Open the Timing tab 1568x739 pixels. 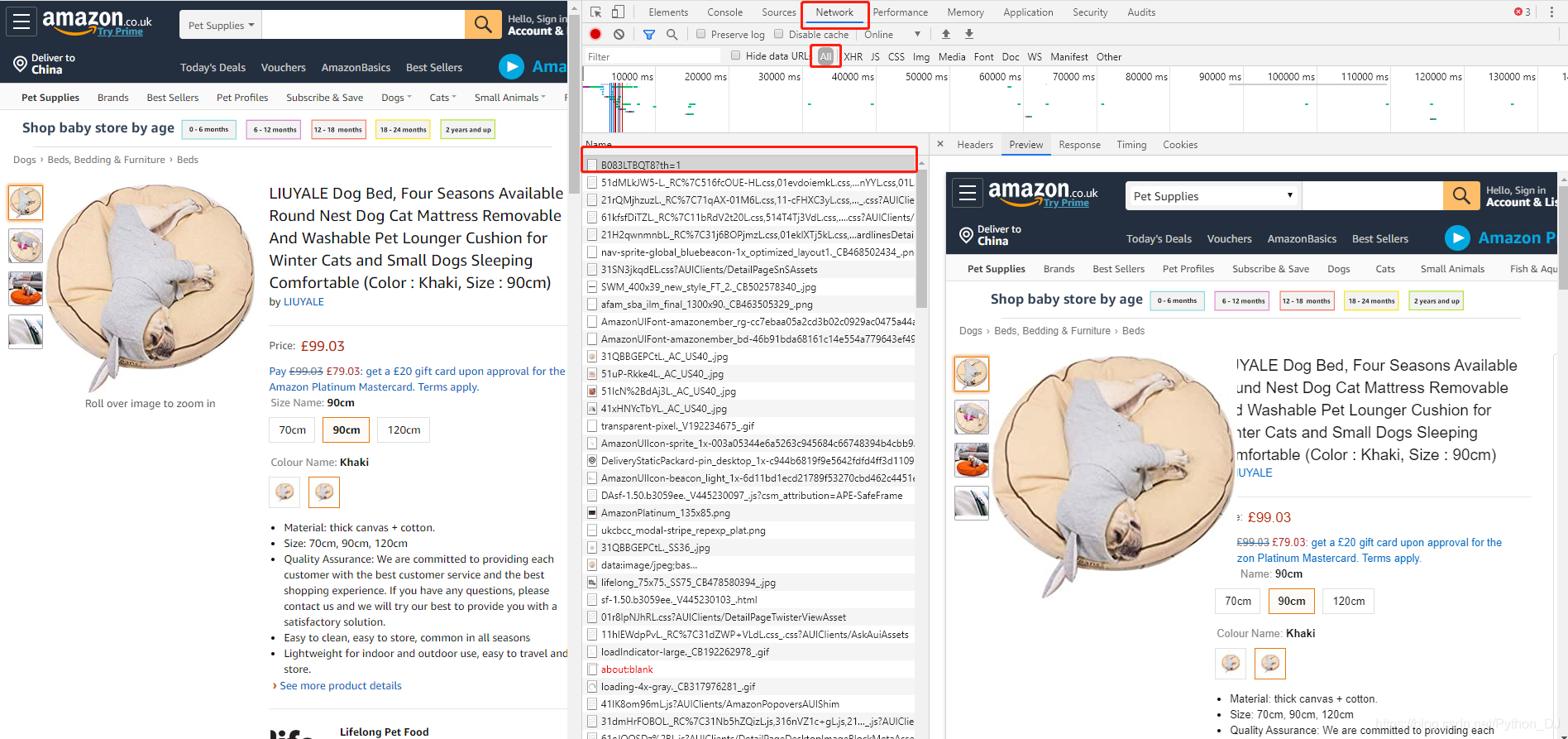tap(1131, 144)
